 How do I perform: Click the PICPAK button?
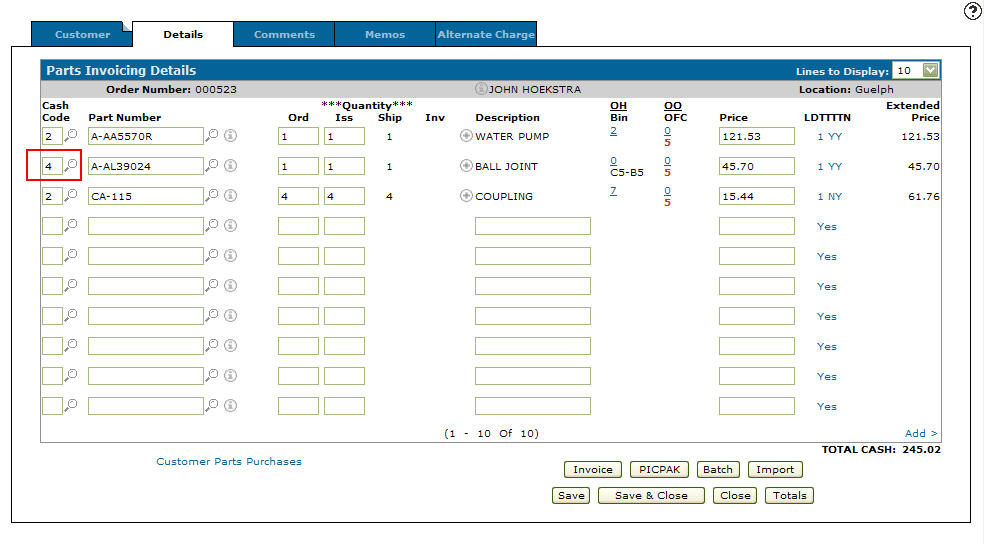[x=660, y=469]
